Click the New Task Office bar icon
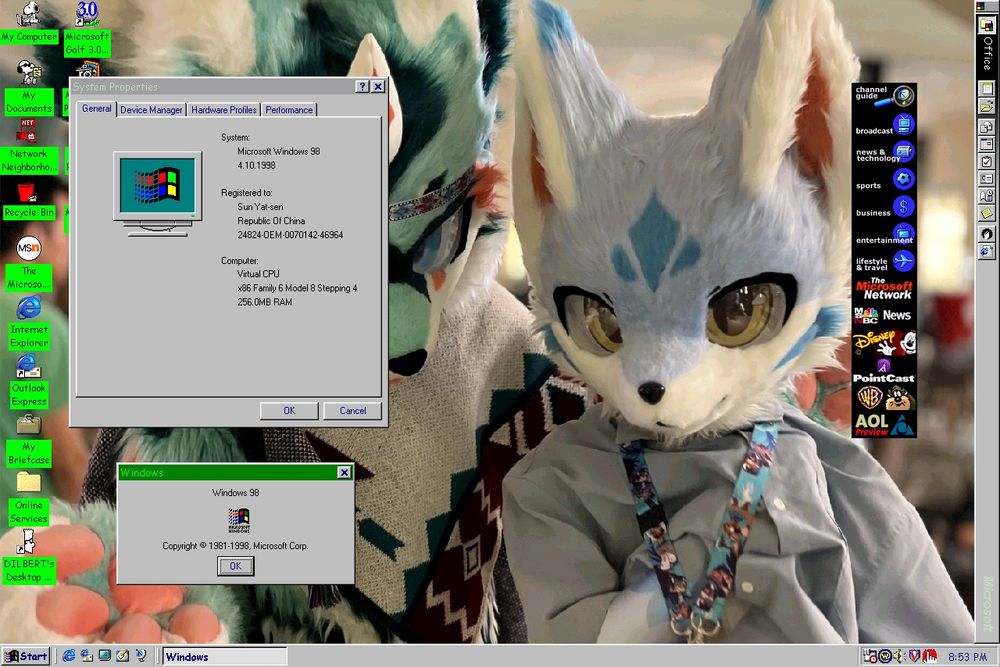Screen dimensions: 1000x667 point(987,162)
